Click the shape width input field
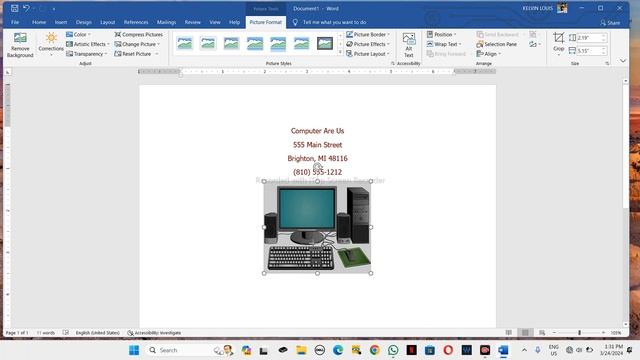This screenshot has width=640, height=360. [590, 51]
